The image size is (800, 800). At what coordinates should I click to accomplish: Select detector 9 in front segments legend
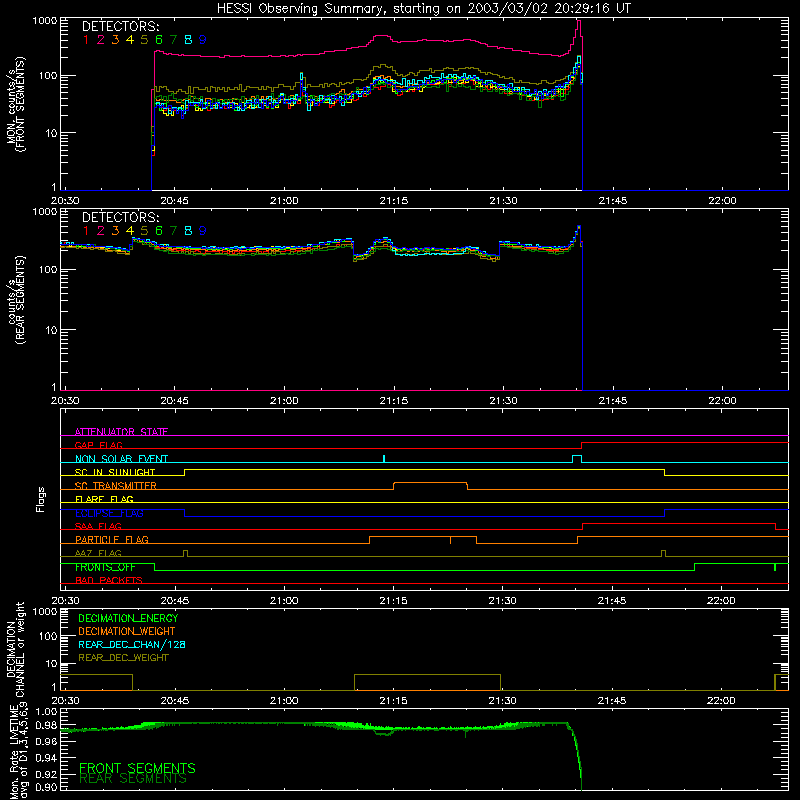[203, 40]
